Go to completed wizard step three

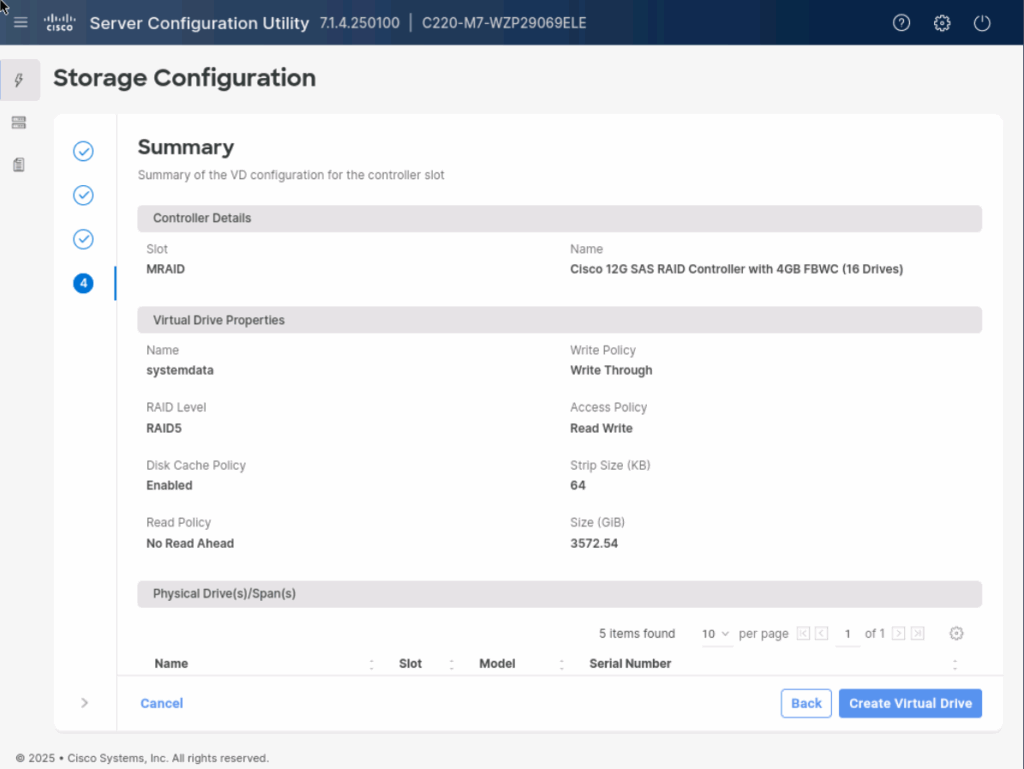(83, 239)
